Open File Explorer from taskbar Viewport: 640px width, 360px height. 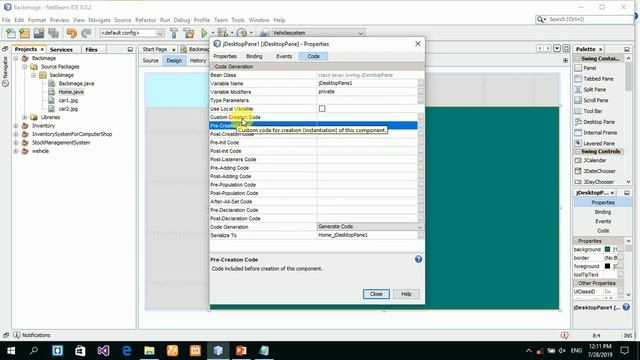pyautogui.click(x=149, y=351)
